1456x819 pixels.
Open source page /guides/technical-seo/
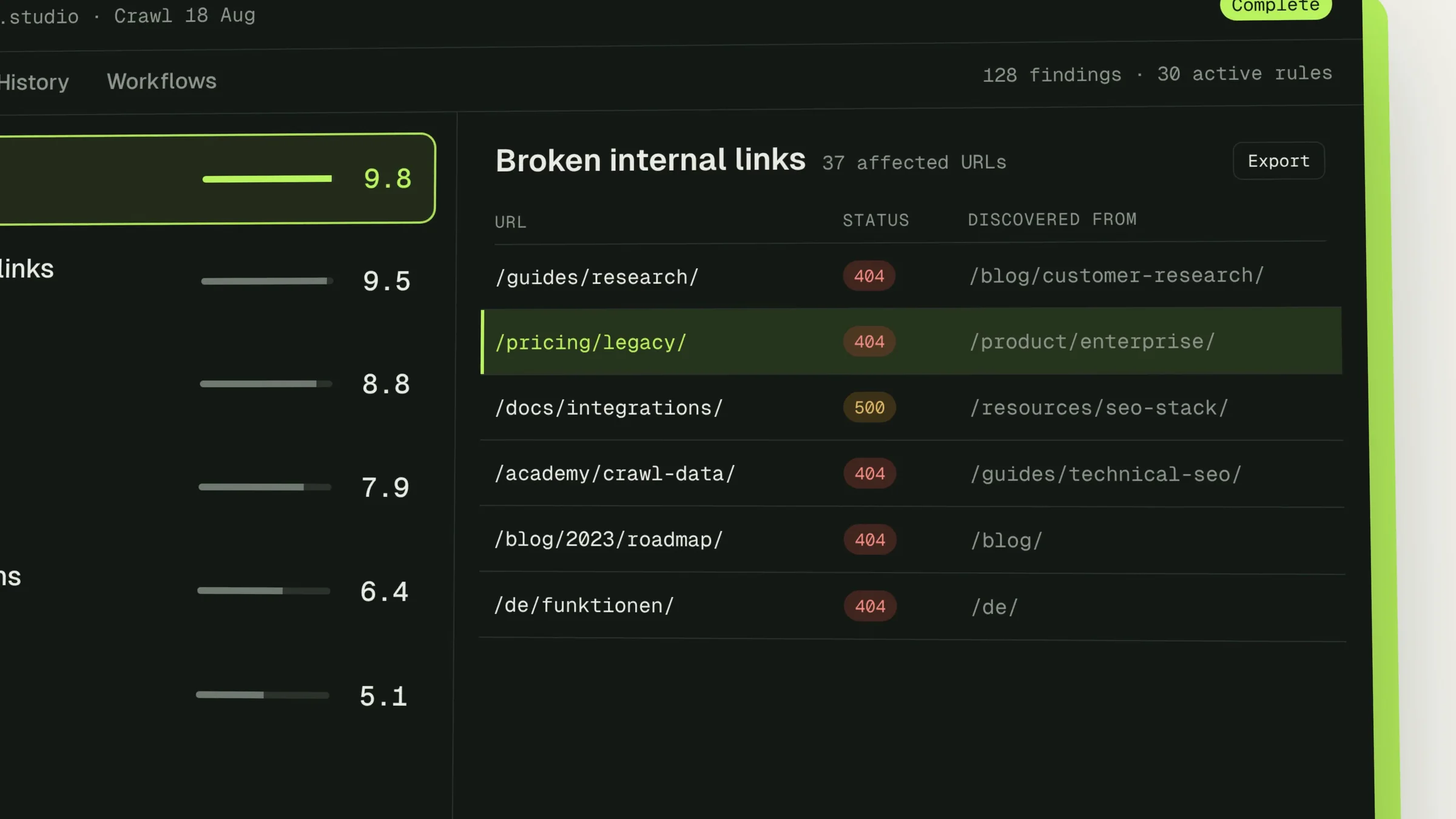[x=1106, y=474]
